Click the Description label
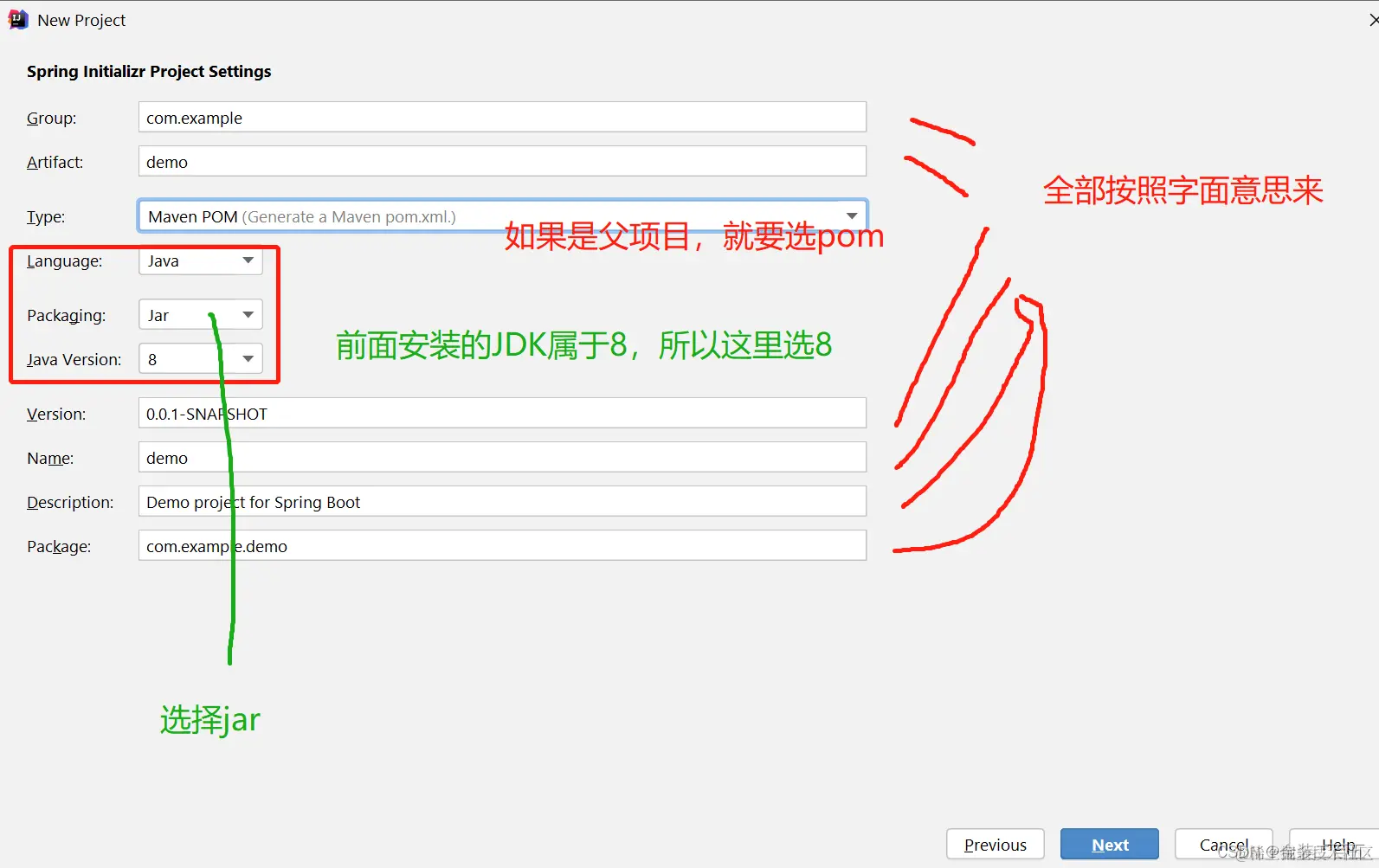Image resolution: width=1379 pixels, height=868 pixels. pos(70,503)
